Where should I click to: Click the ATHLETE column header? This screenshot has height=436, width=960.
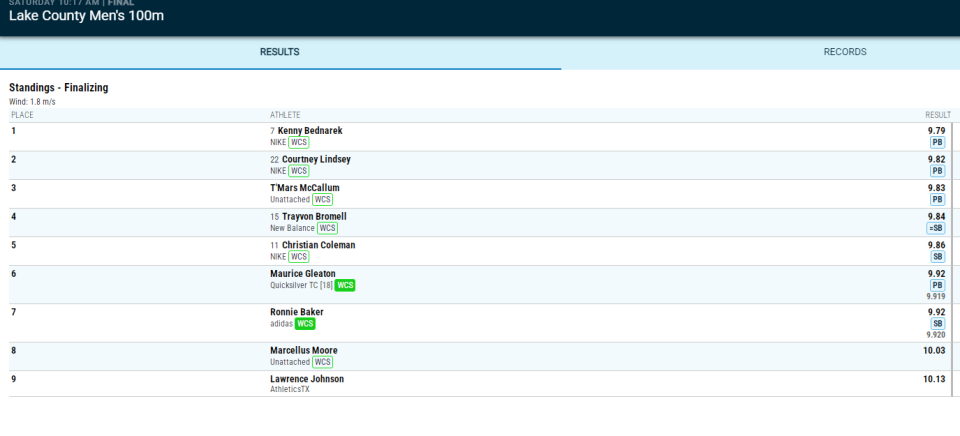coord(285,115)
